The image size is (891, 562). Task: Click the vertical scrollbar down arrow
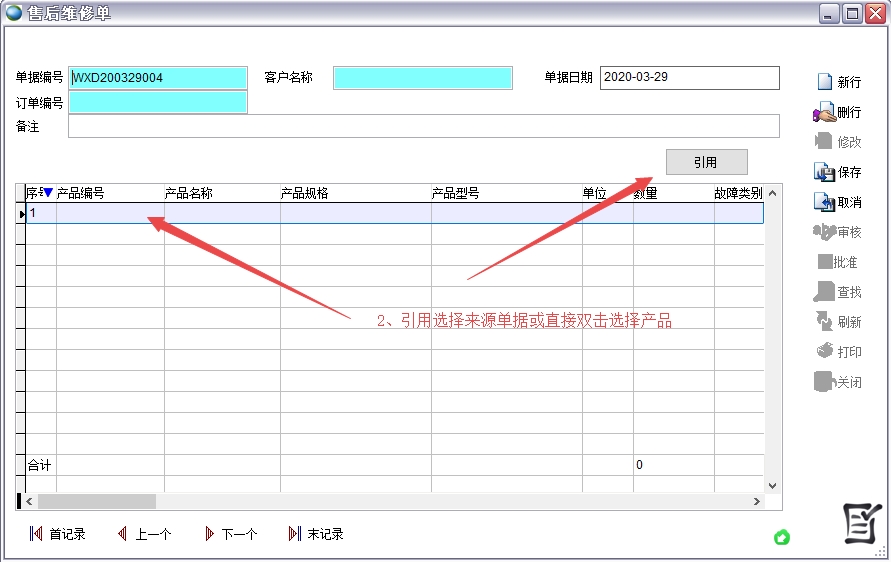[772, 485]
